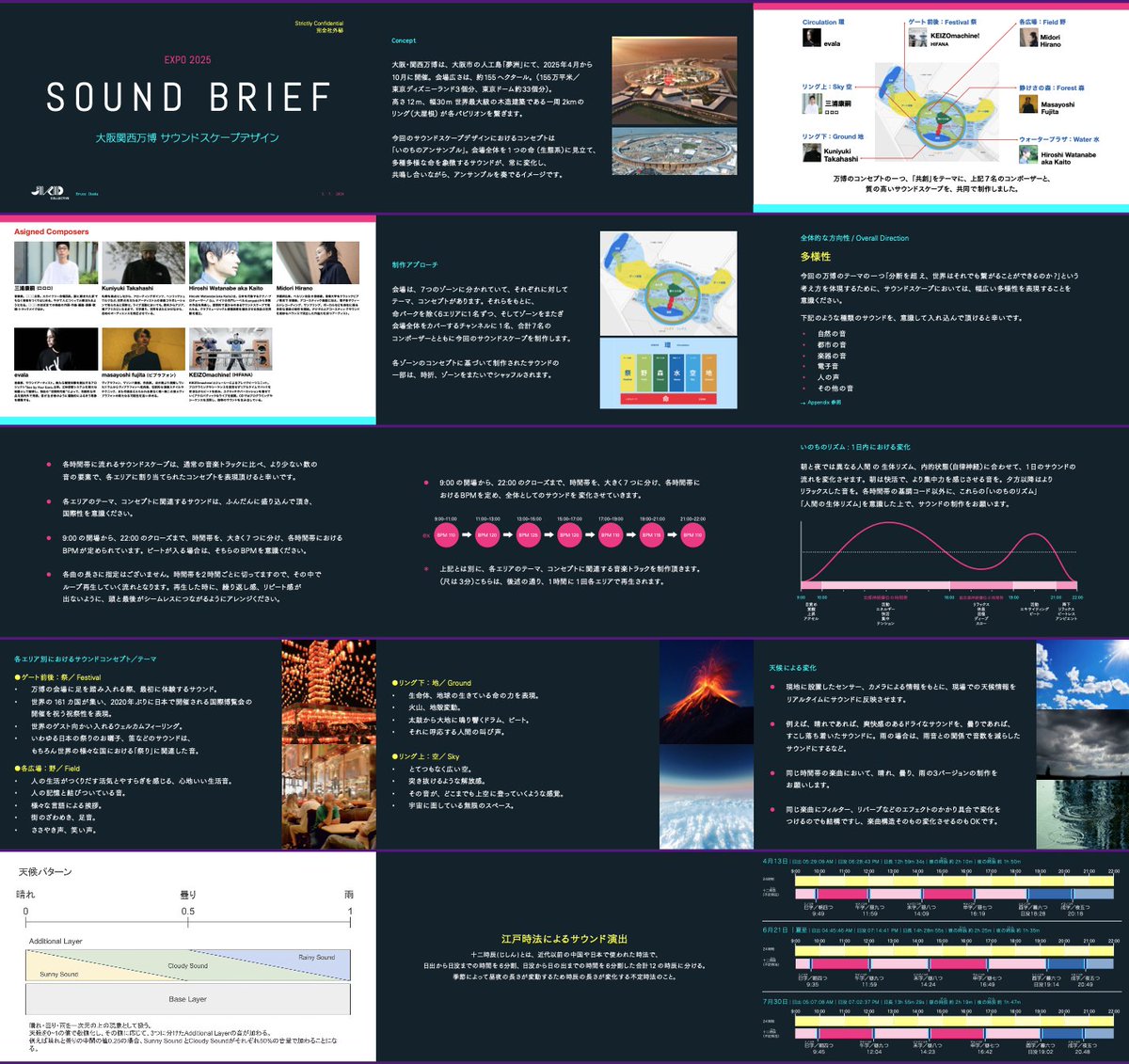This screenshot has width=1129, height=1064.
Task: Click the ウォータープラザ : Water 水 label
Action: (1059, 139)
